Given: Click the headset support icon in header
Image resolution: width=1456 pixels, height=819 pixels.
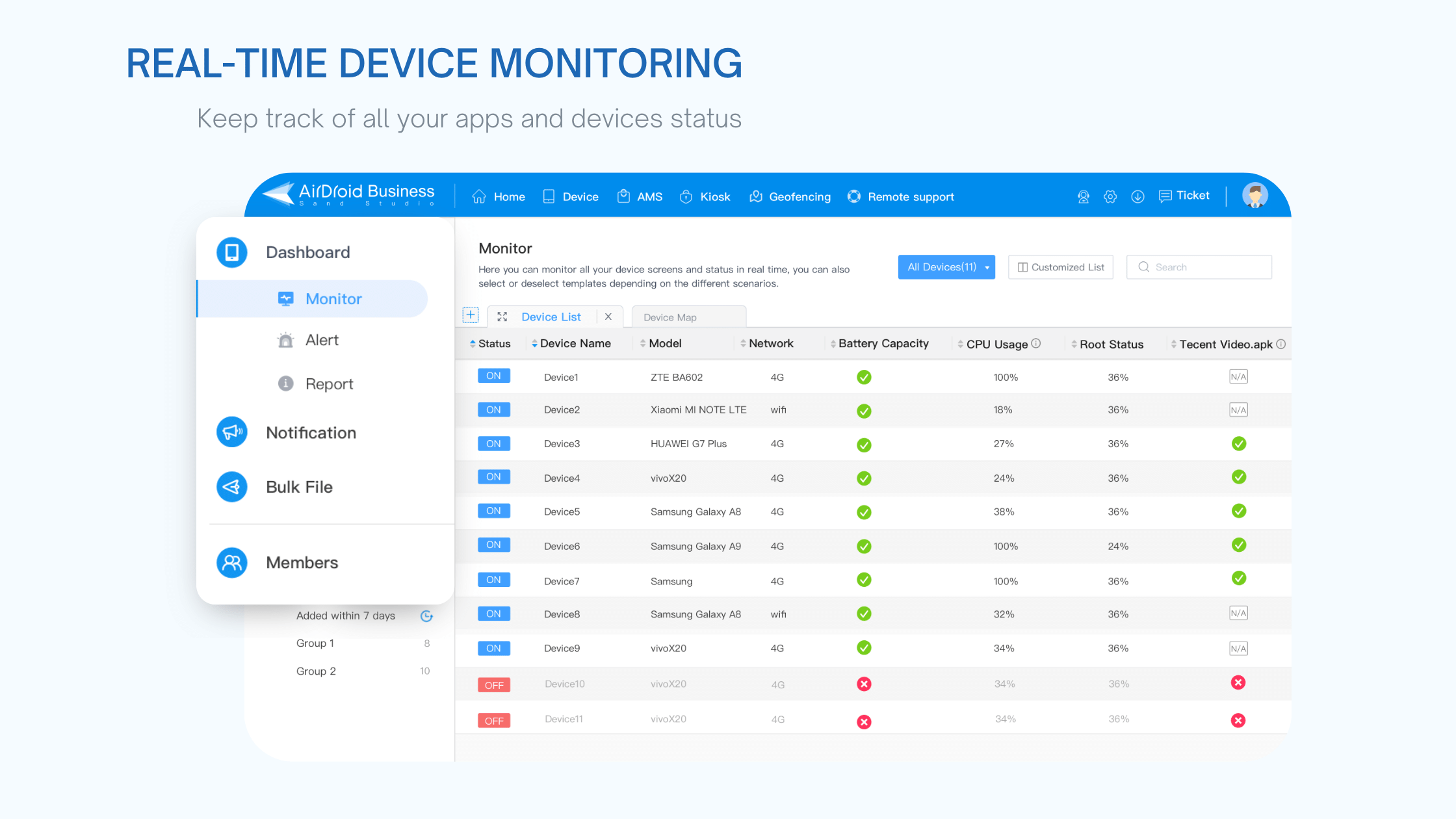Looking at the screenshot, I should [1083, 196].
